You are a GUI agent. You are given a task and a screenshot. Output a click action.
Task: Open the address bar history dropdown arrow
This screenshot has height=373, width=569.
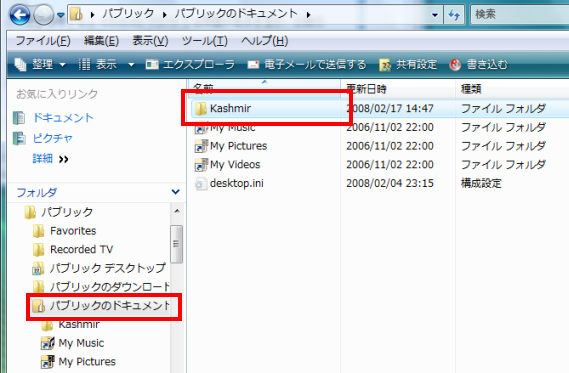point(435,15)
